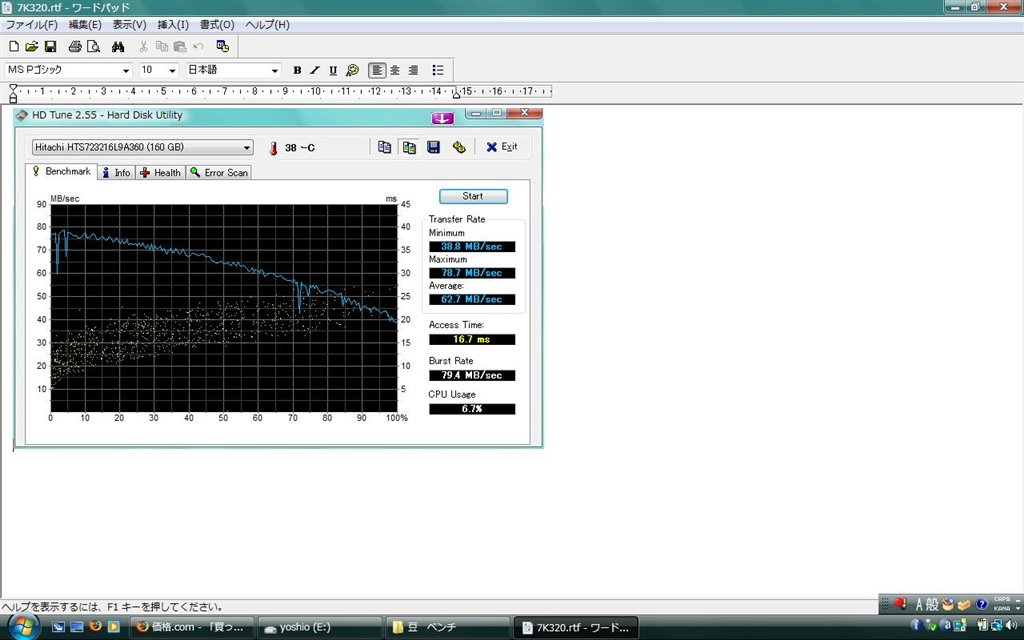This screenshot has width=1024, height=640.
Task: Click the Find binoculars icon
Action: click(x=118, y=46)
